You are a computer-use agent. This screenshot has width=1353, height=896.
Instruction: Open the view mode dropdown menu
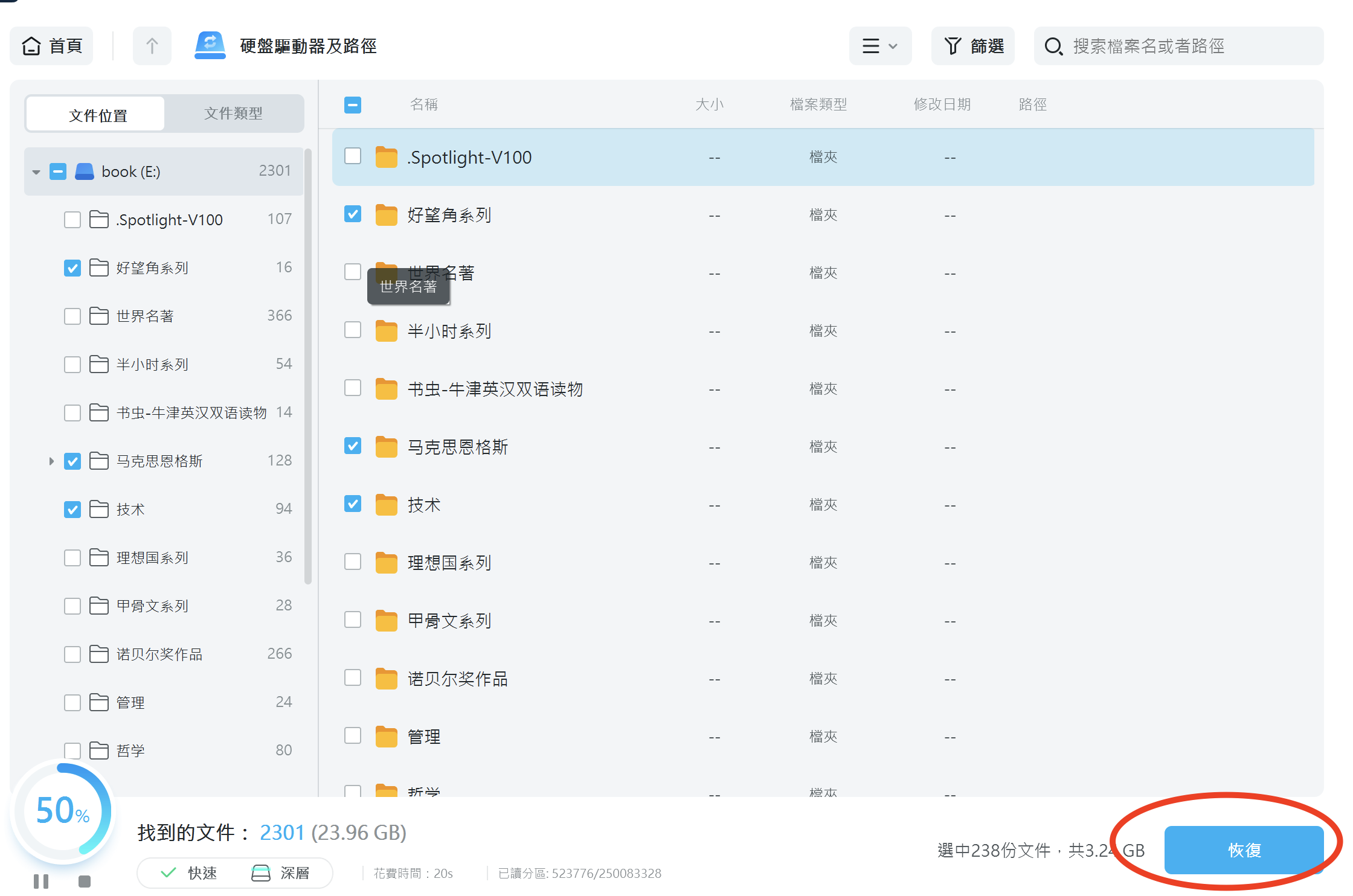880,46
